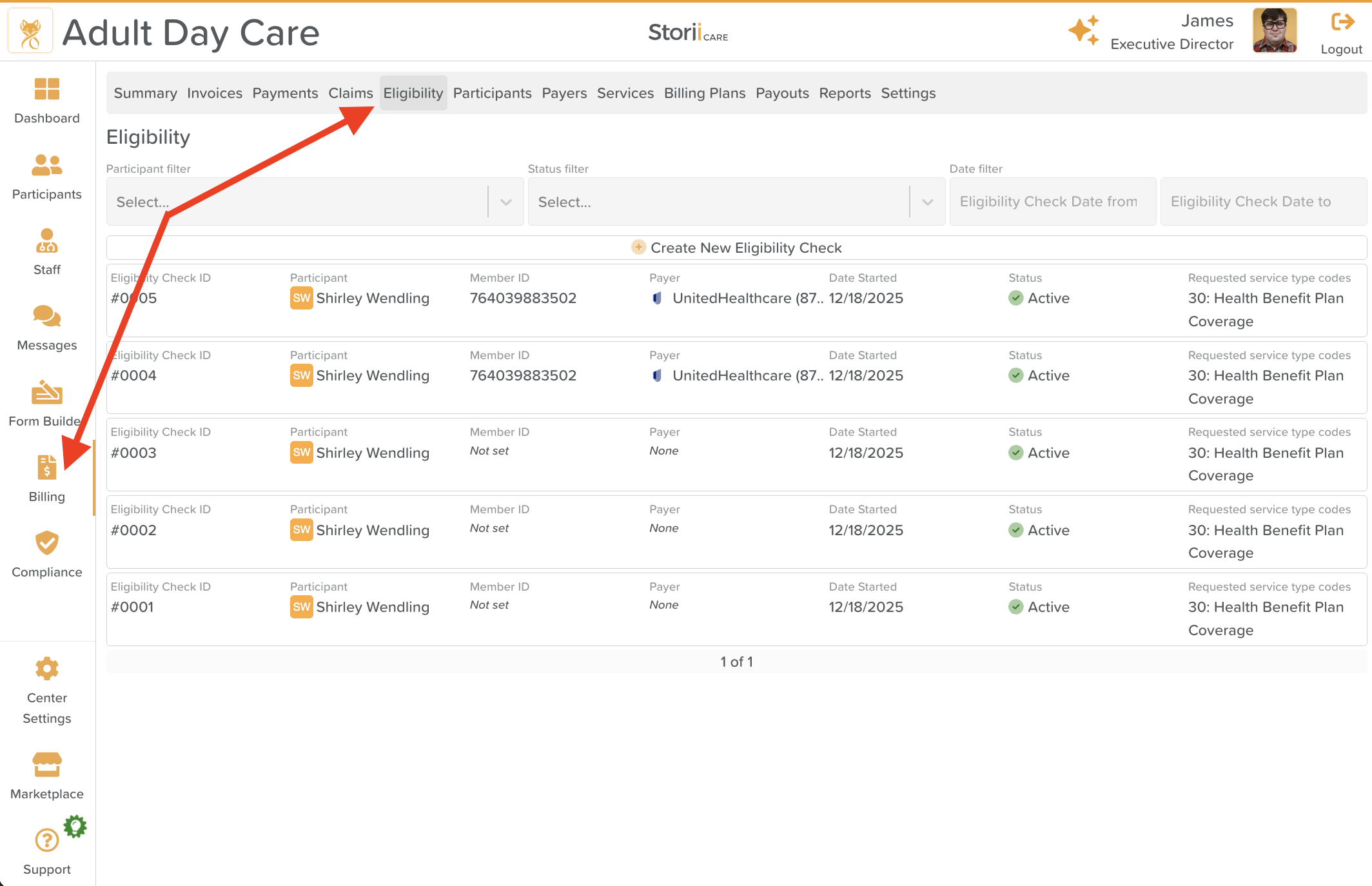Screen dimensions: 1372x886
Task: Switch to the Claims tab
Action: point(350,94)
